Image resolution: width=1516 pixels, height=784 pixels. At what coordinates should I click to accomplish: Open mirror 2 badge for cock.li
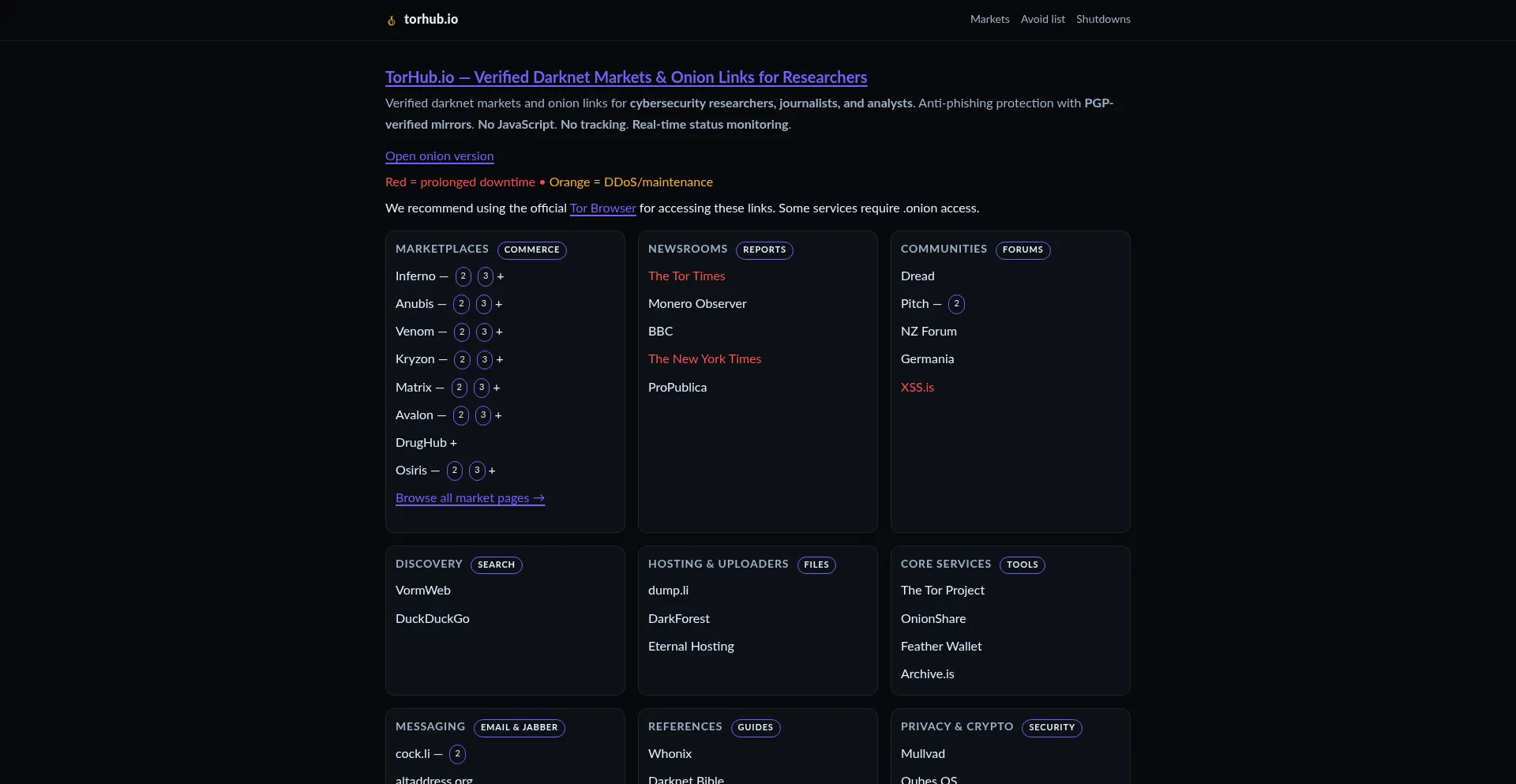[x=457, y=754]
